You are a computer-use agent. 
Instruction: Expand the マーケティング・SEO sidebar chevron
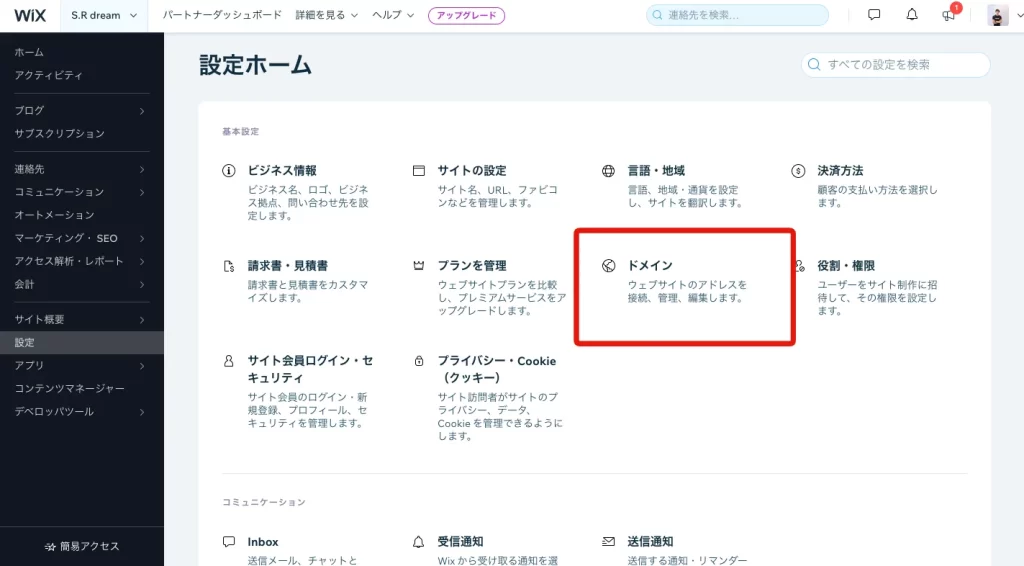(142, 239)
